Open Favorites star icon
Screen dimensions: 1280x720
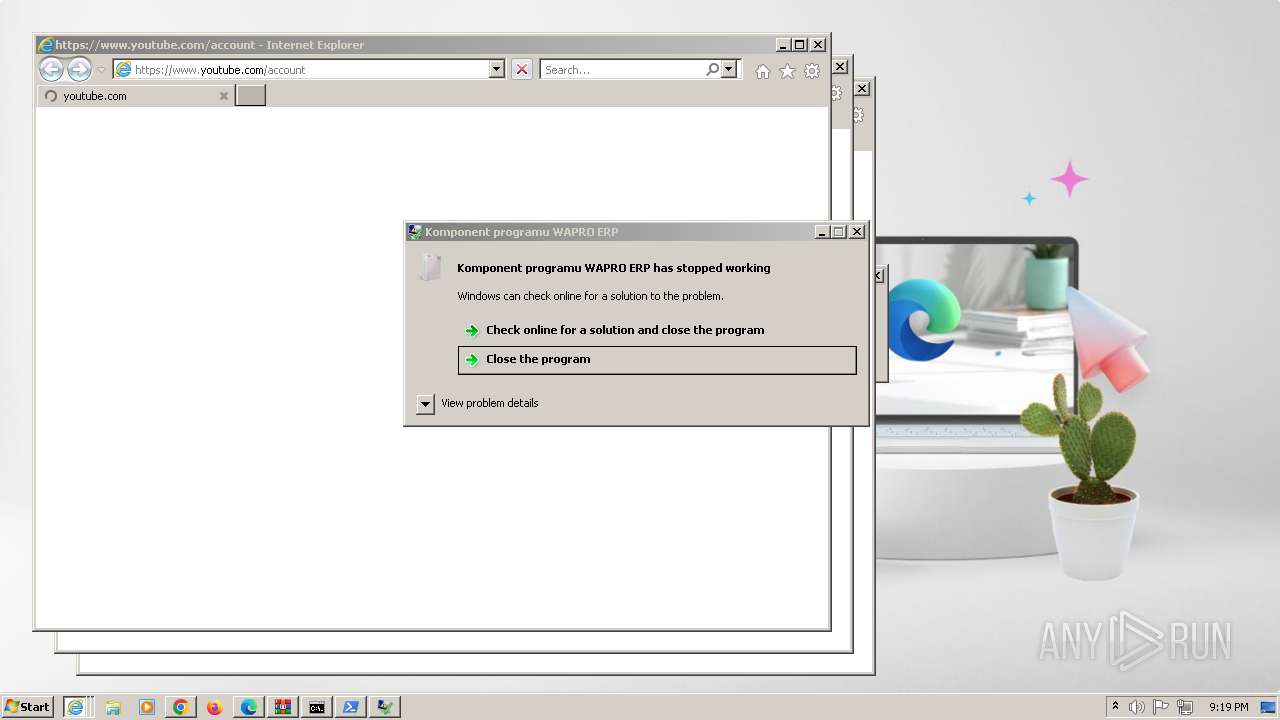tap(787, 71)
